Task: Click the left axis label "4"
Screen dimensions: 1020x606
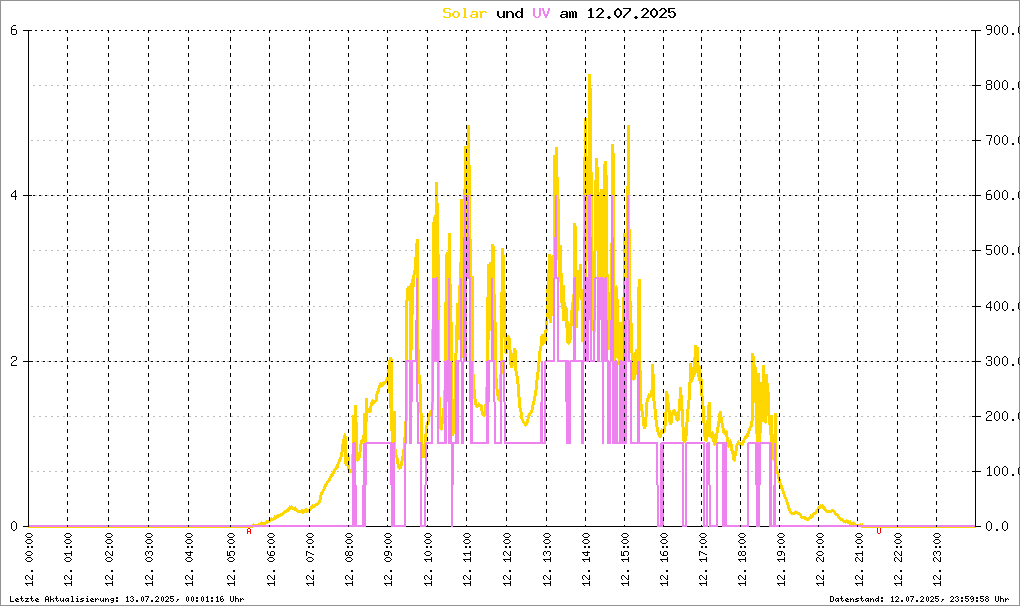Action: pos(14,196)
